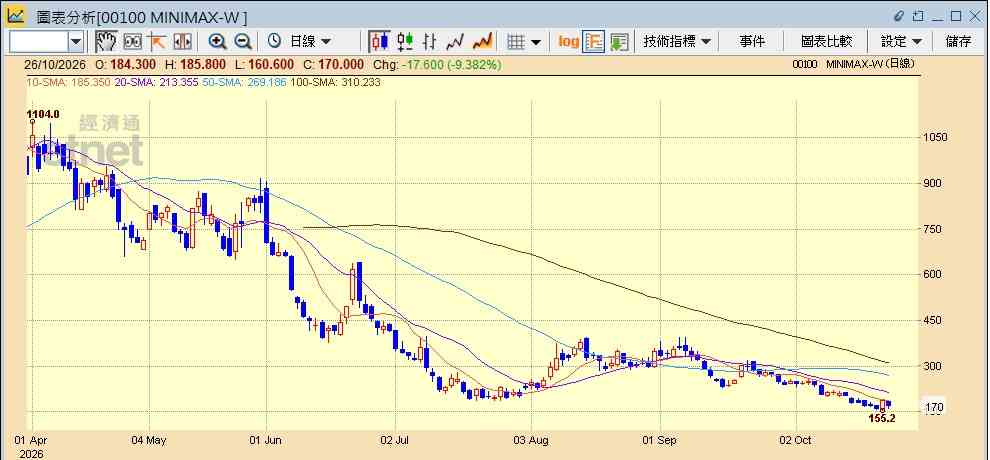Click the 儲存 button
This screenshot has width=990, height=460.
point(958,42)
